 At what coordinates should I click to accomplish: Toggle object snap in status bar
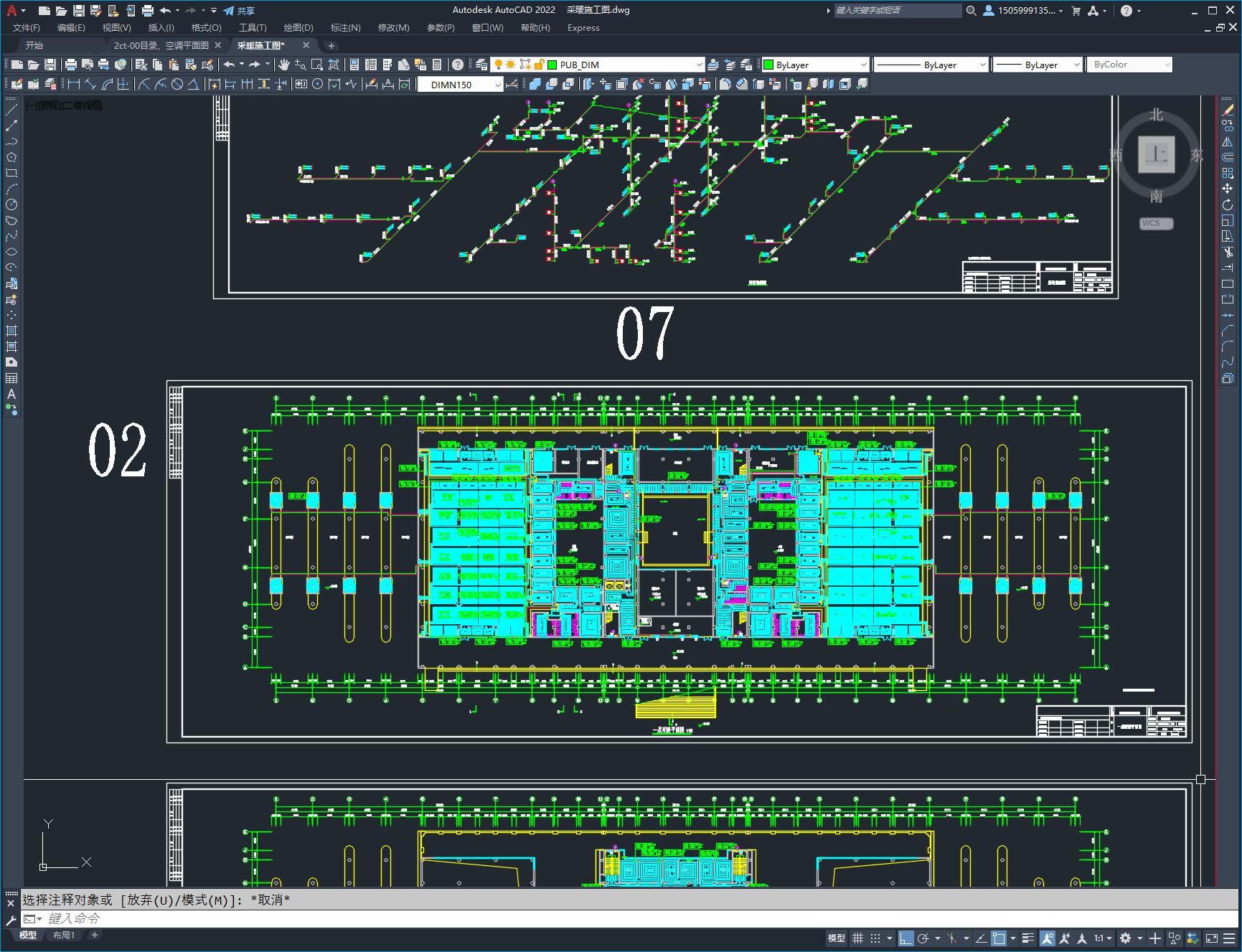998,938
